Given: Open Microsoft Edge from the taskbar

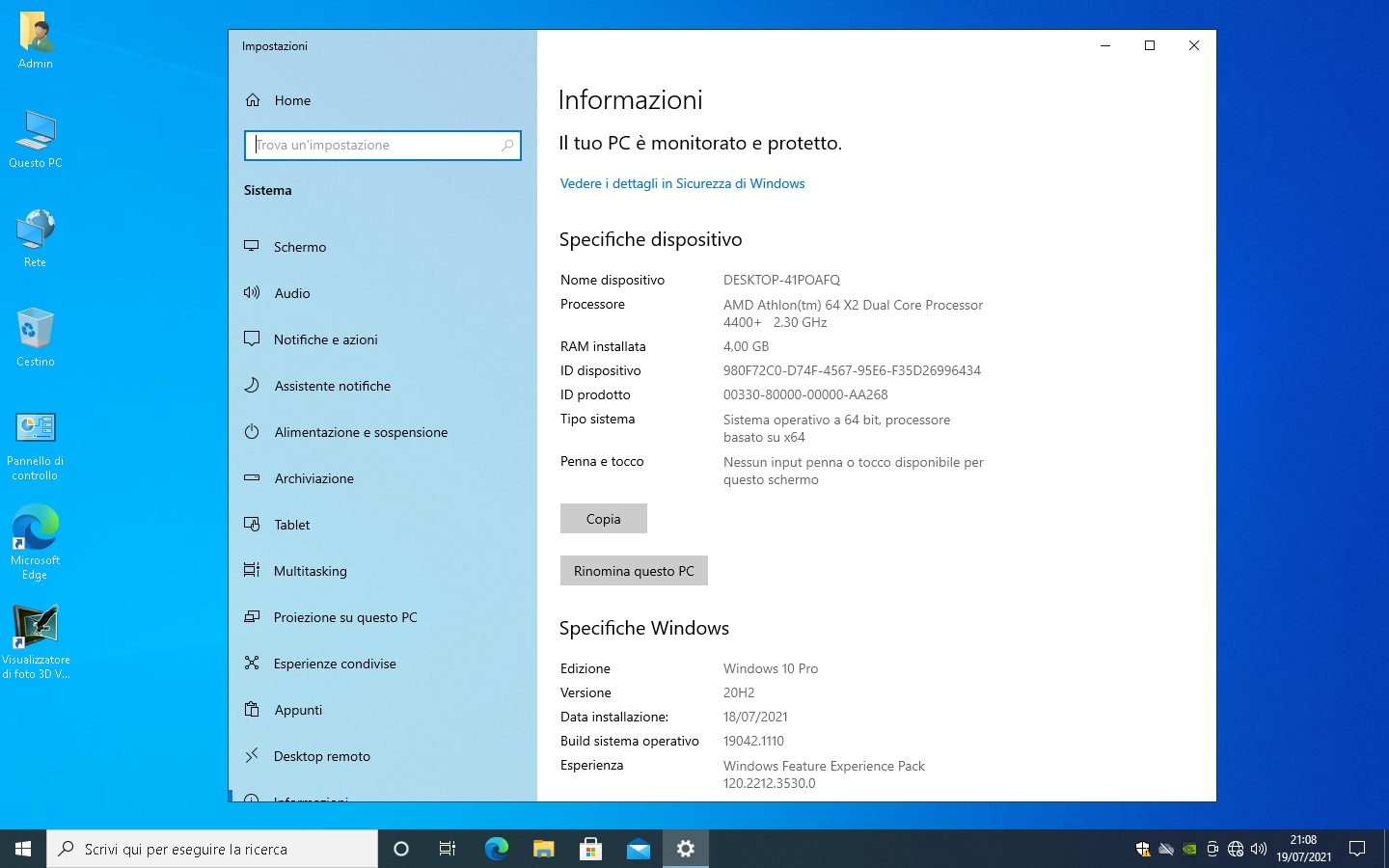Looking at the screenshot, I should tap(496, 849).
